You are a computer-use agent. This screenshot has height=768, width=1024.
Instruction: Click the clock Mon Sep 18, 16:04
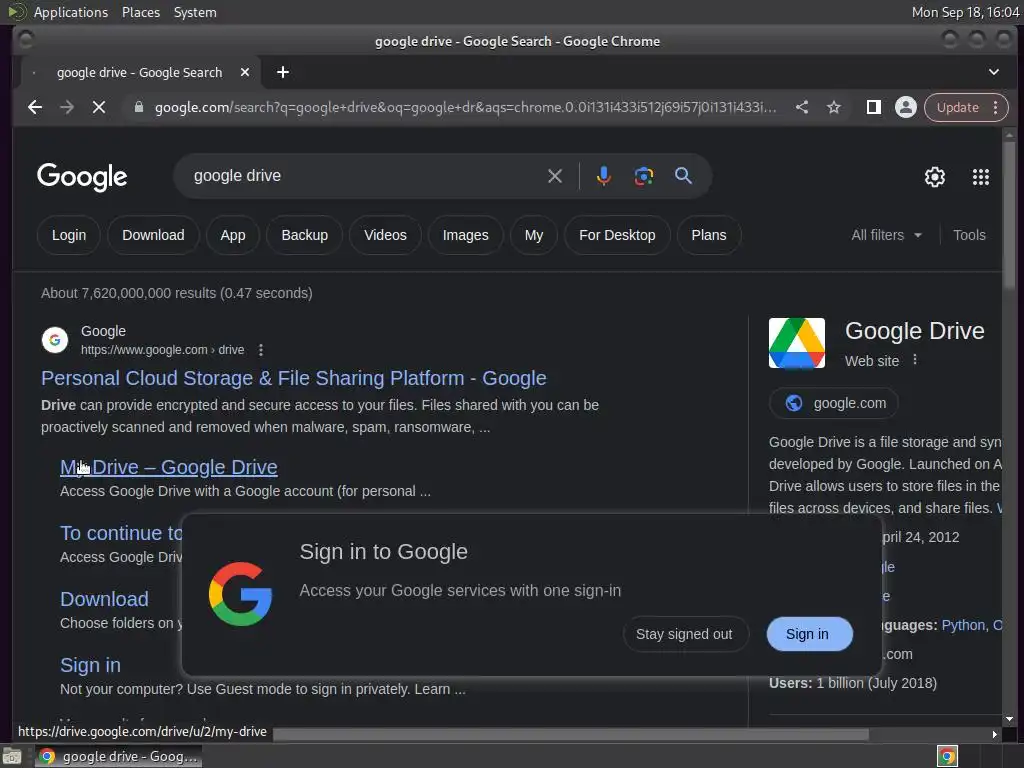[965, 12]
